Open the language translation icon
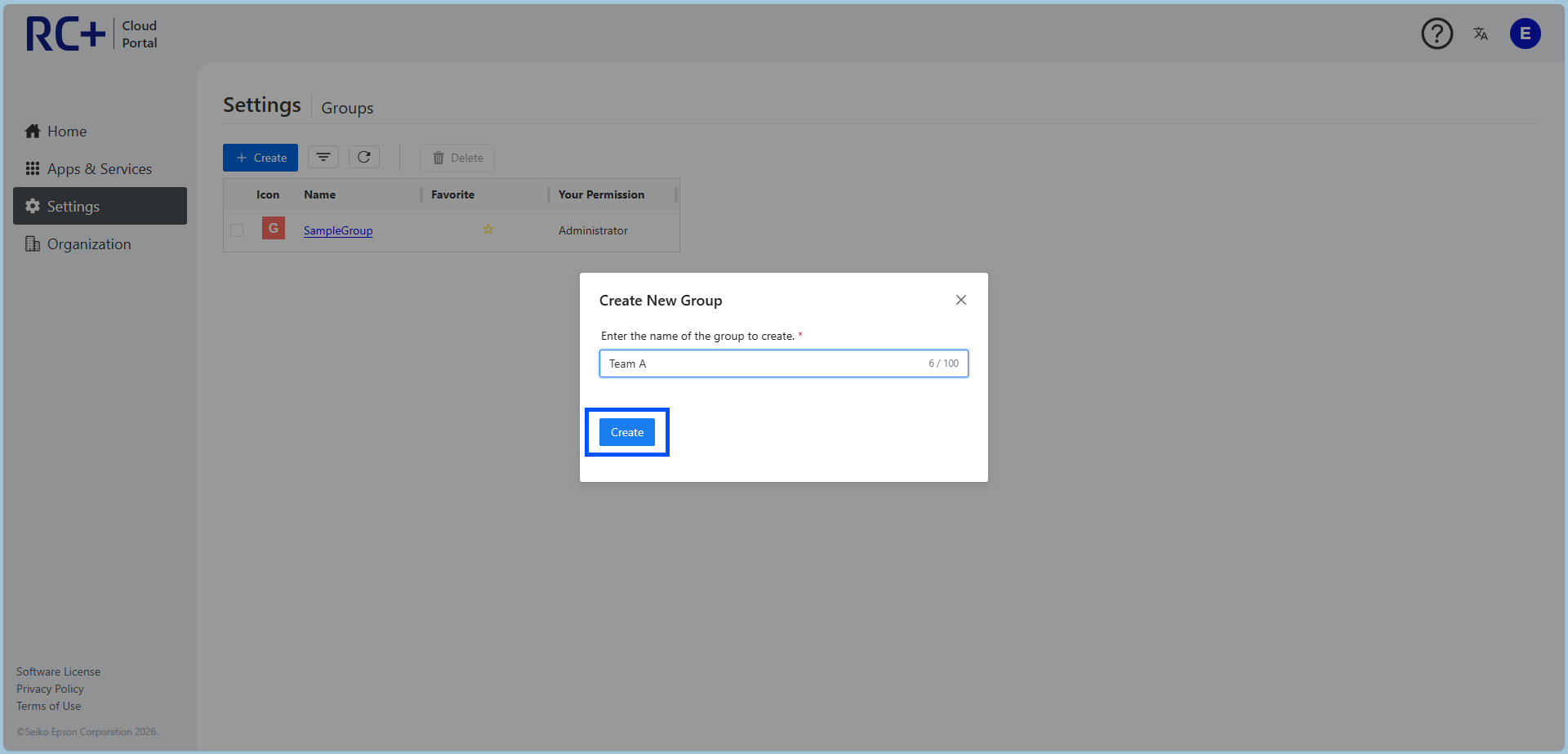This screenshot has width=1568, height=754. [1481, 33]
